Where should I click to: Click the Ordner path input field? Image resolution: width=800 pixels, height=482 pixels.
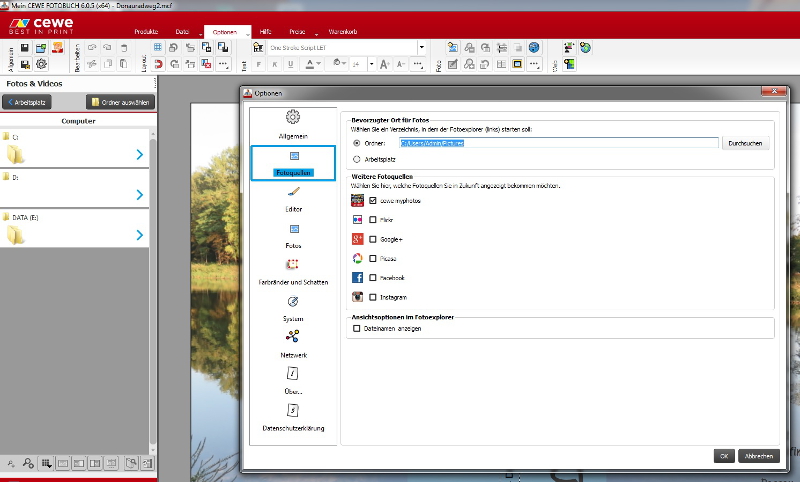point(558,143)
